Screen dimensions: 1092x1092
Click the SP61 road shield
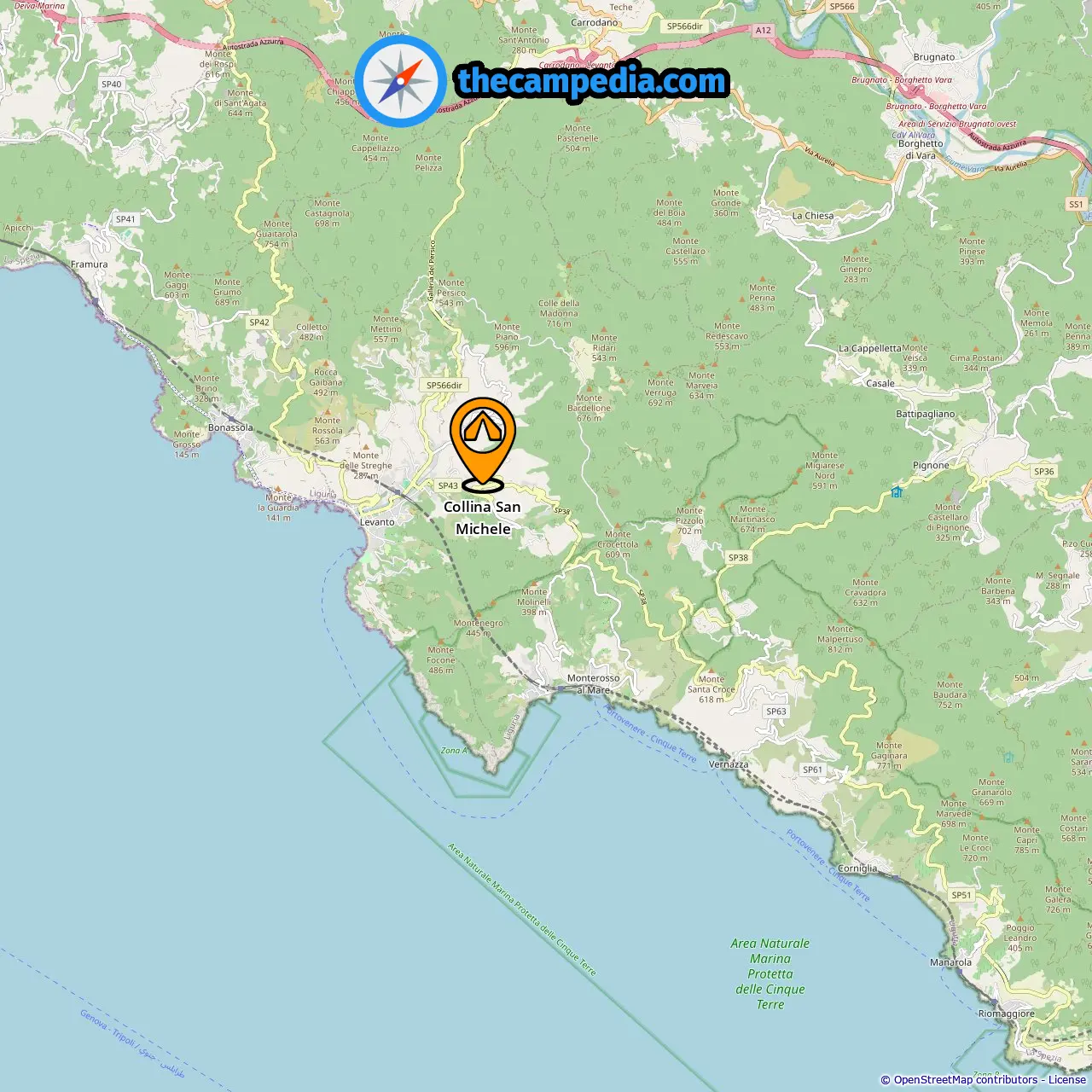(813, 770)
